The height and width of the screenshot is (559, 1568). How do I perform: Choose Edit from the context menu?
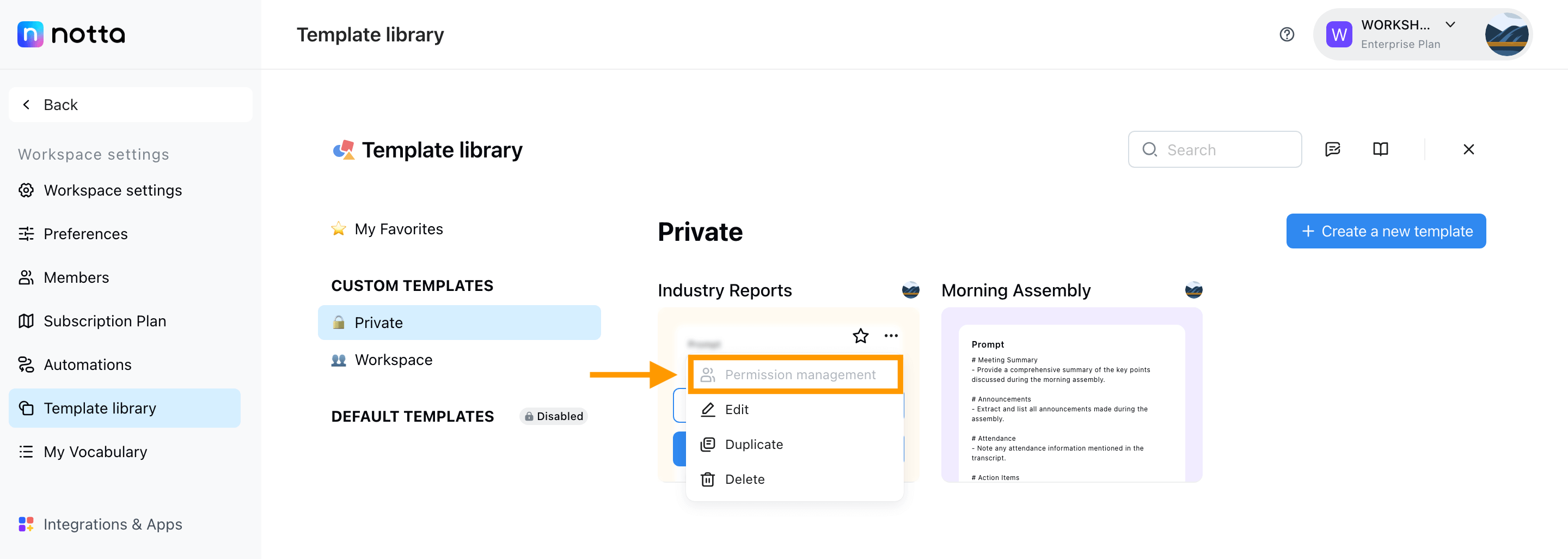pos(794,410)
